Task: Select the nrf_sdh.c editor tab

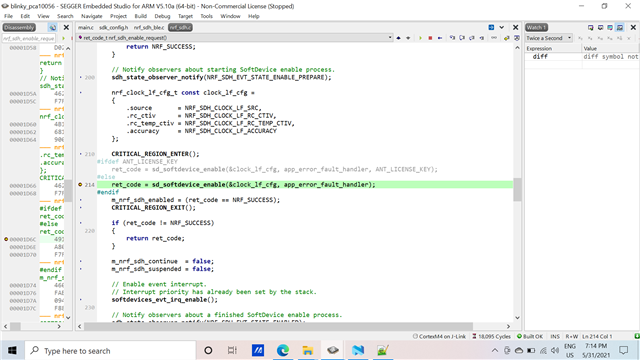Action: click(180, 27)
